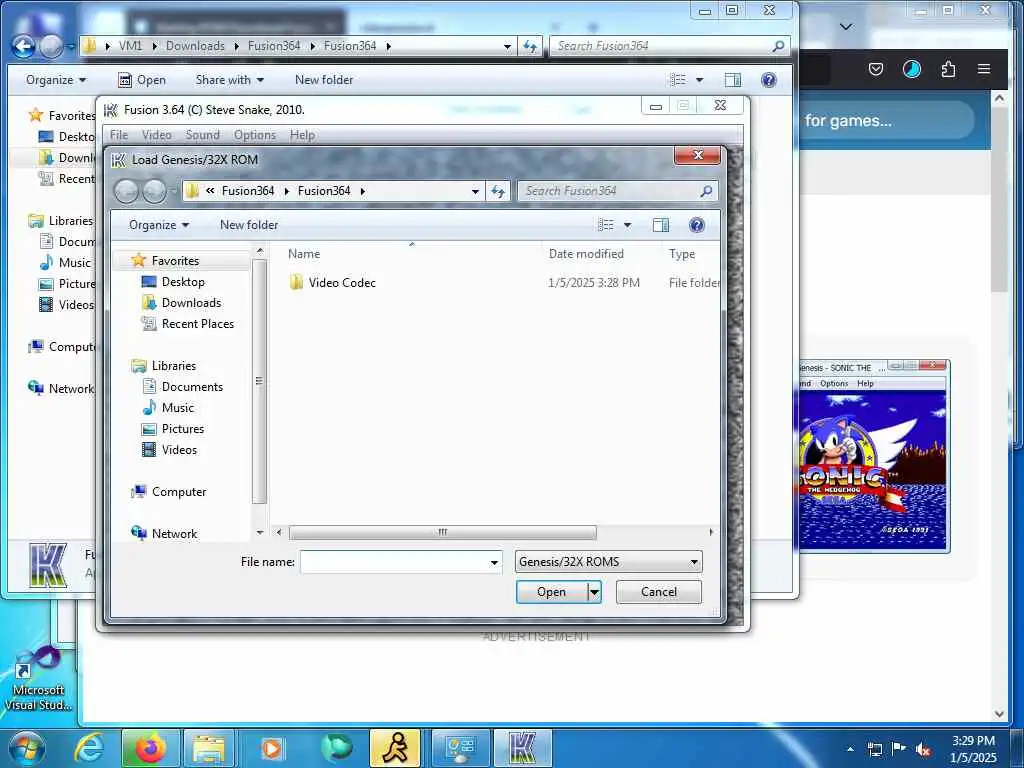The image size is (1024, 768).
Task: Cancel the Load Genesis/32X ROM dialog
Action: point(658,592)
